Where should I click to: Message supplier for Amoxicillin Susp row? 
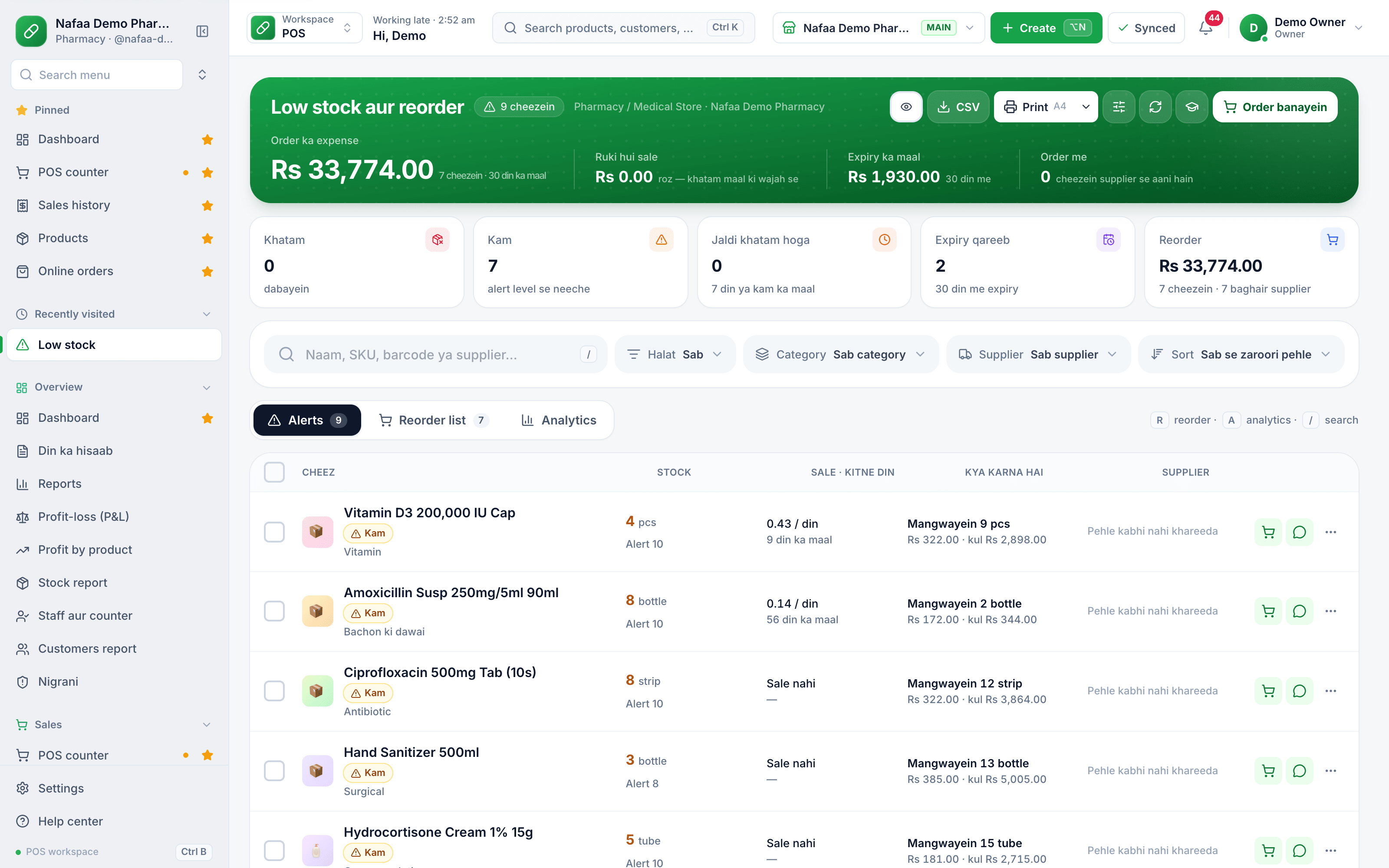click(x=1299, y=611)
